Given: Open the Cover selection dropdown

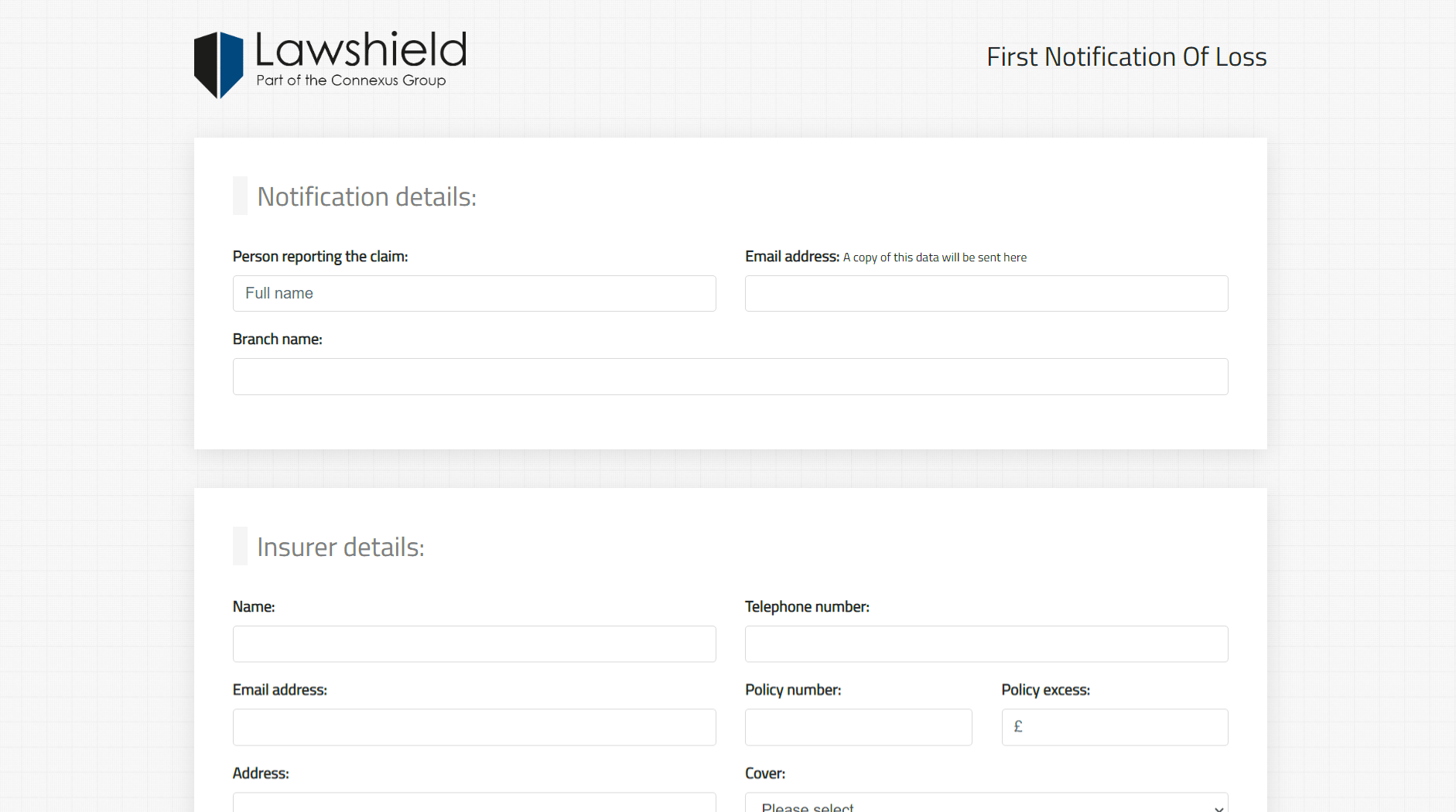Looking at the screenshot, I should coord(986,804).
